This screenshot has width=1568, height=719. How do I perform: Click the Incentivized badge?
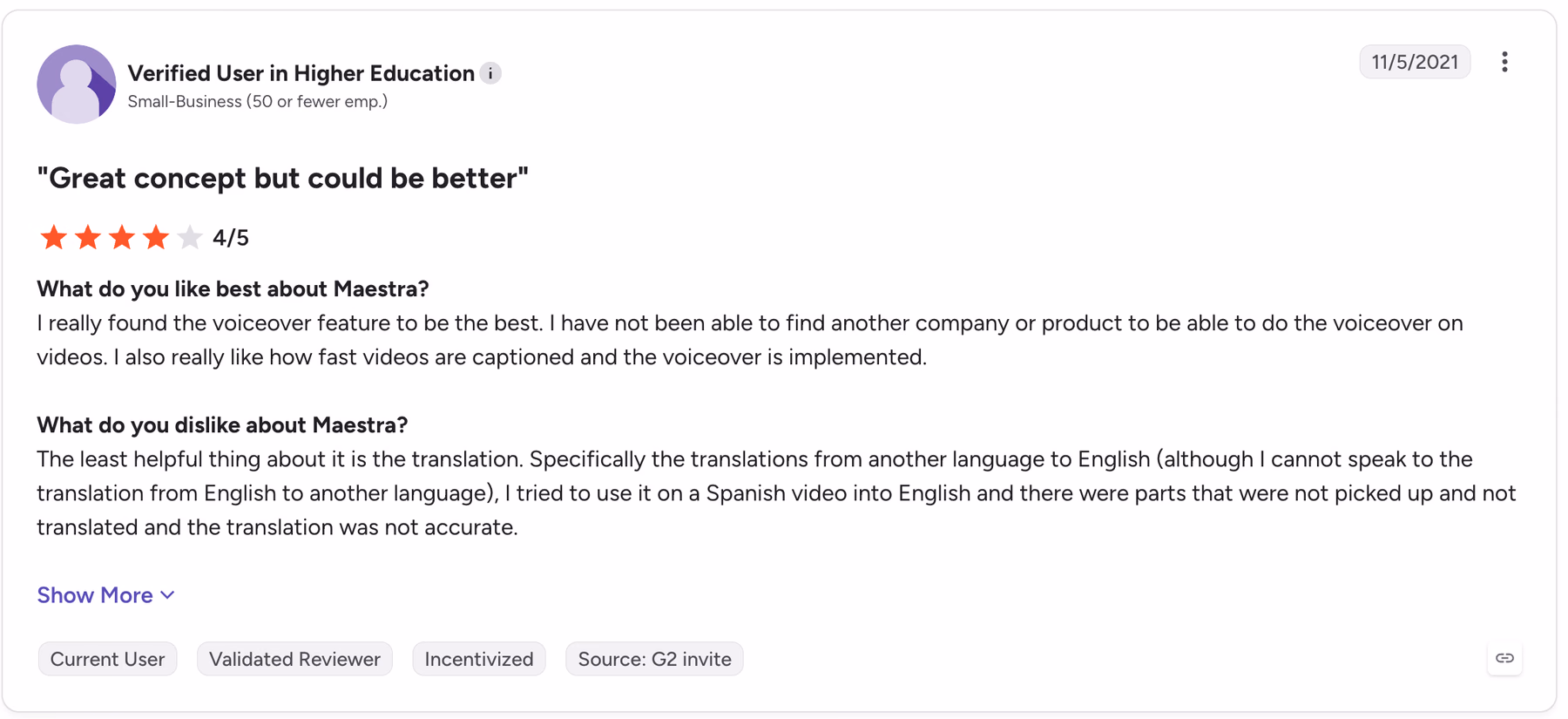pos(479,659)
